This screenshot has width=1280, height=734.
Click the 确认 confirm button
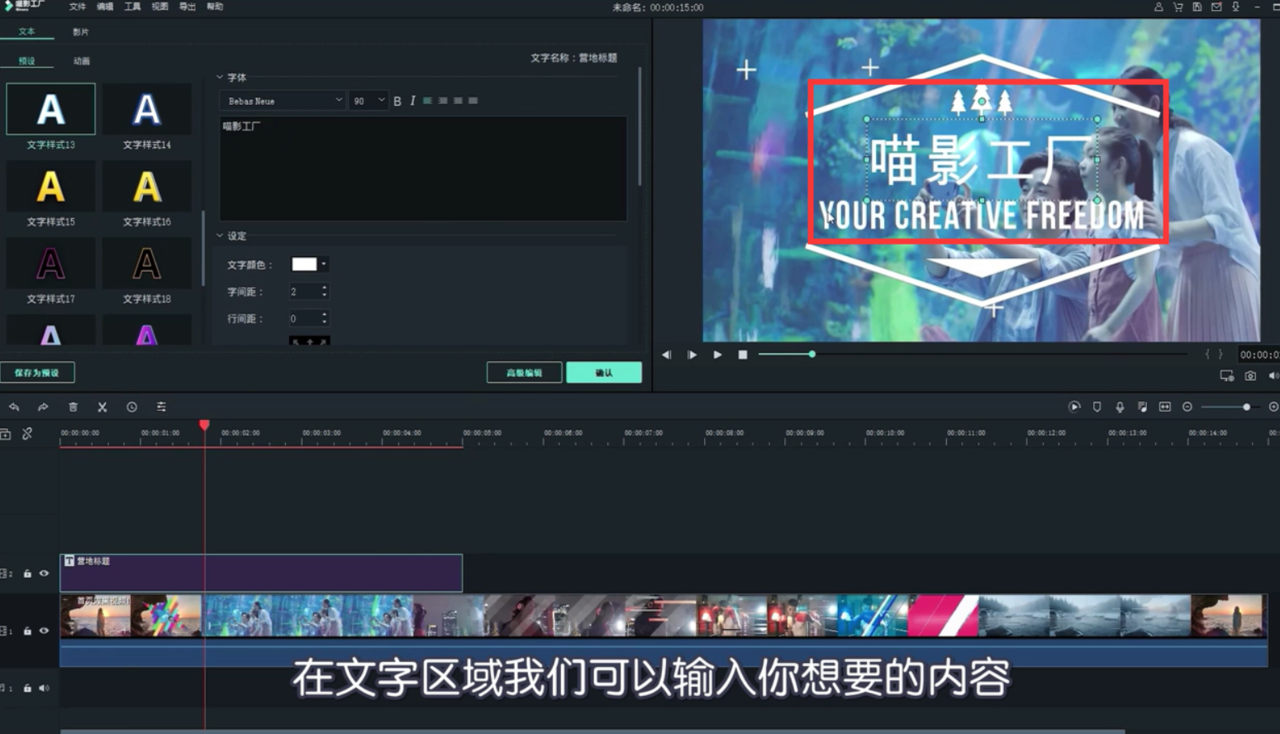pyautogui.click(x=604, y=371)
